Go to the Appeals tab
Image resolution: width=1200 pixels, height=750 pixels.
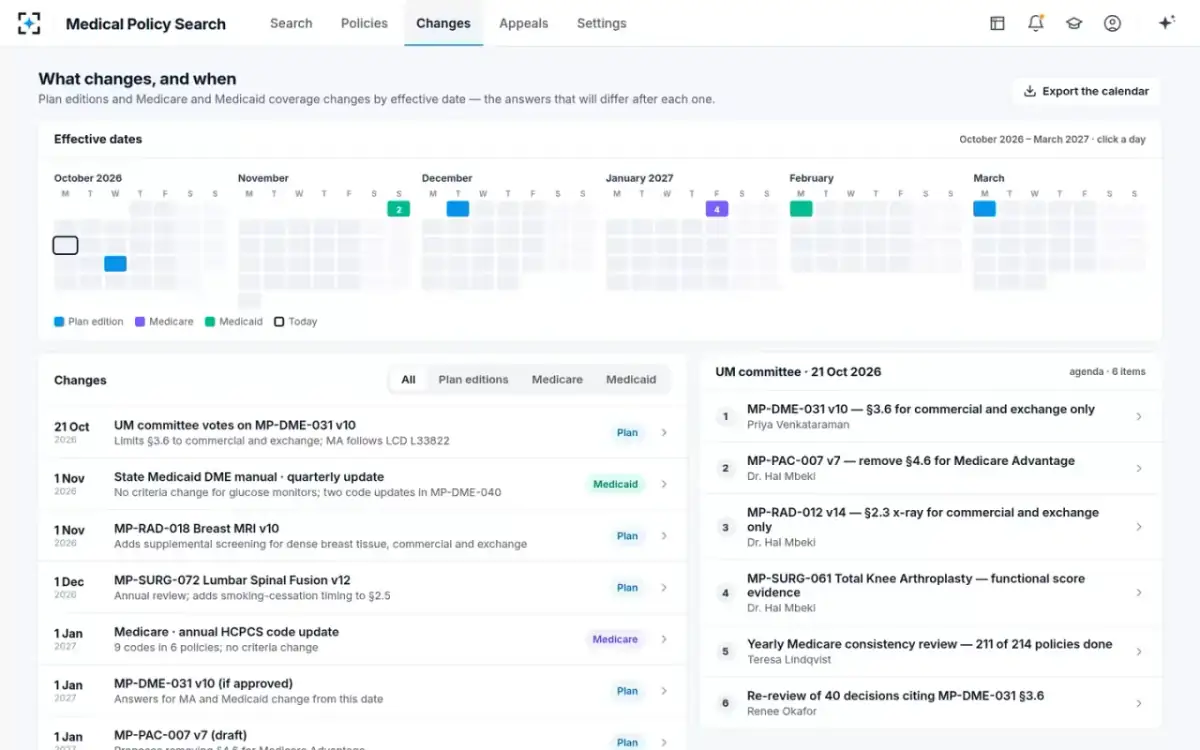[524, 23]
